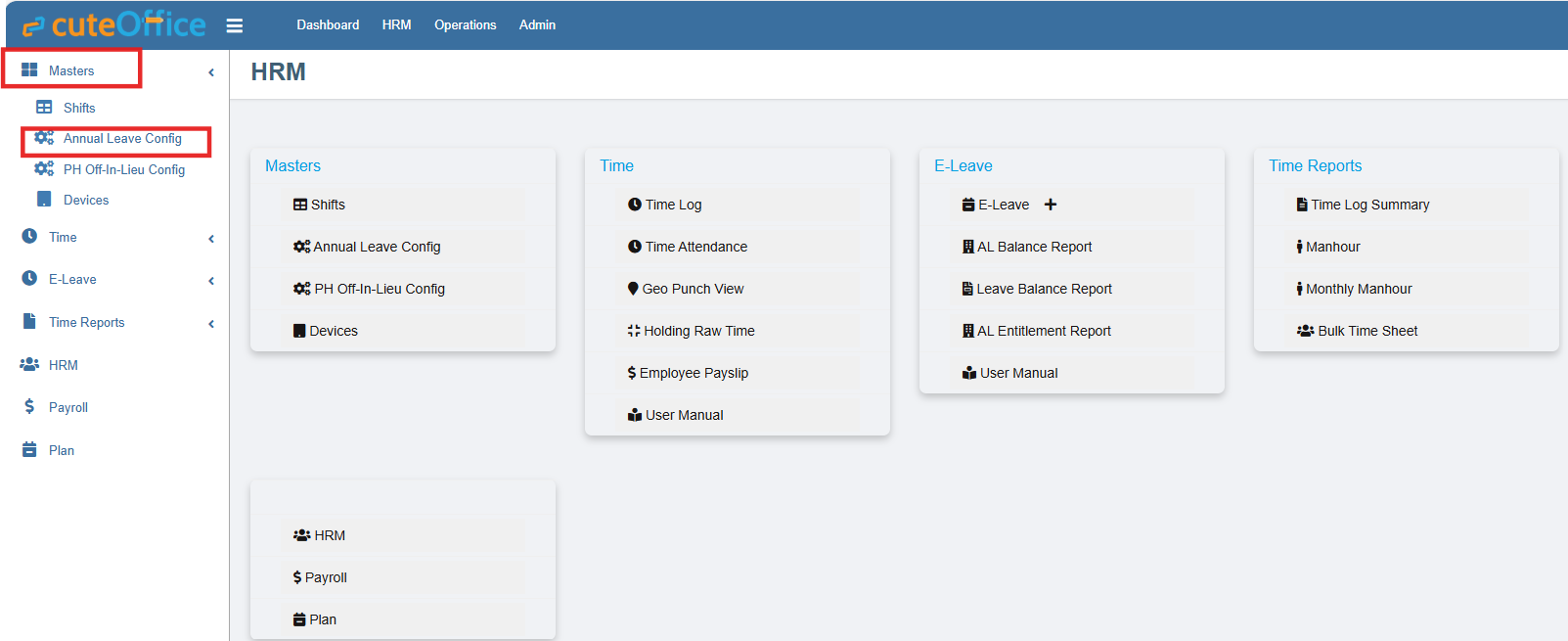Viewport: 1568px width, 641px height.
Task: Click the document icon beside Time Reports in sidebar
Action: [x=29, y=322]
